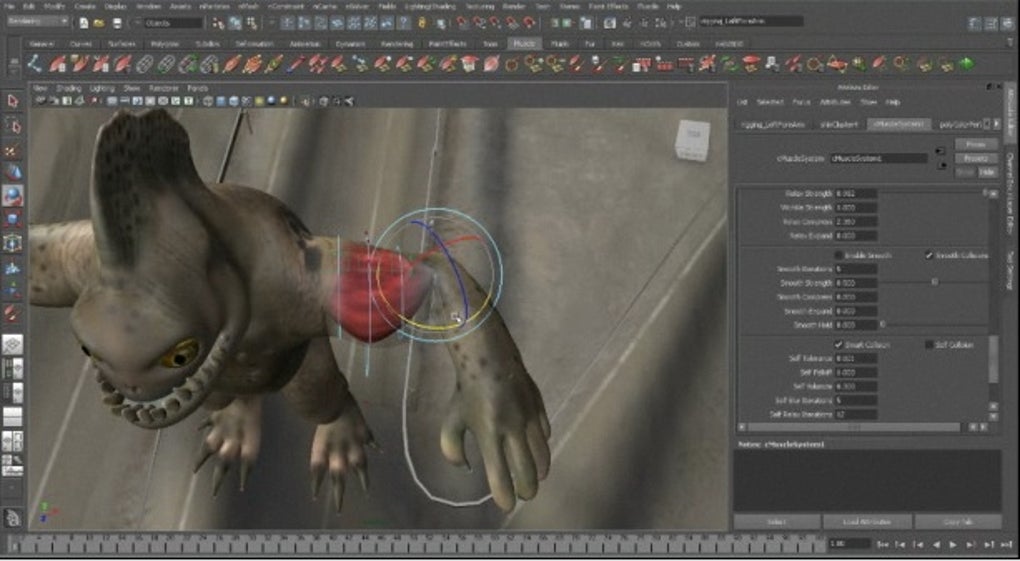The width and height of the screenshot is (1020, 561).
Task: Toggle select by object type mode
Action: (235, 23)
